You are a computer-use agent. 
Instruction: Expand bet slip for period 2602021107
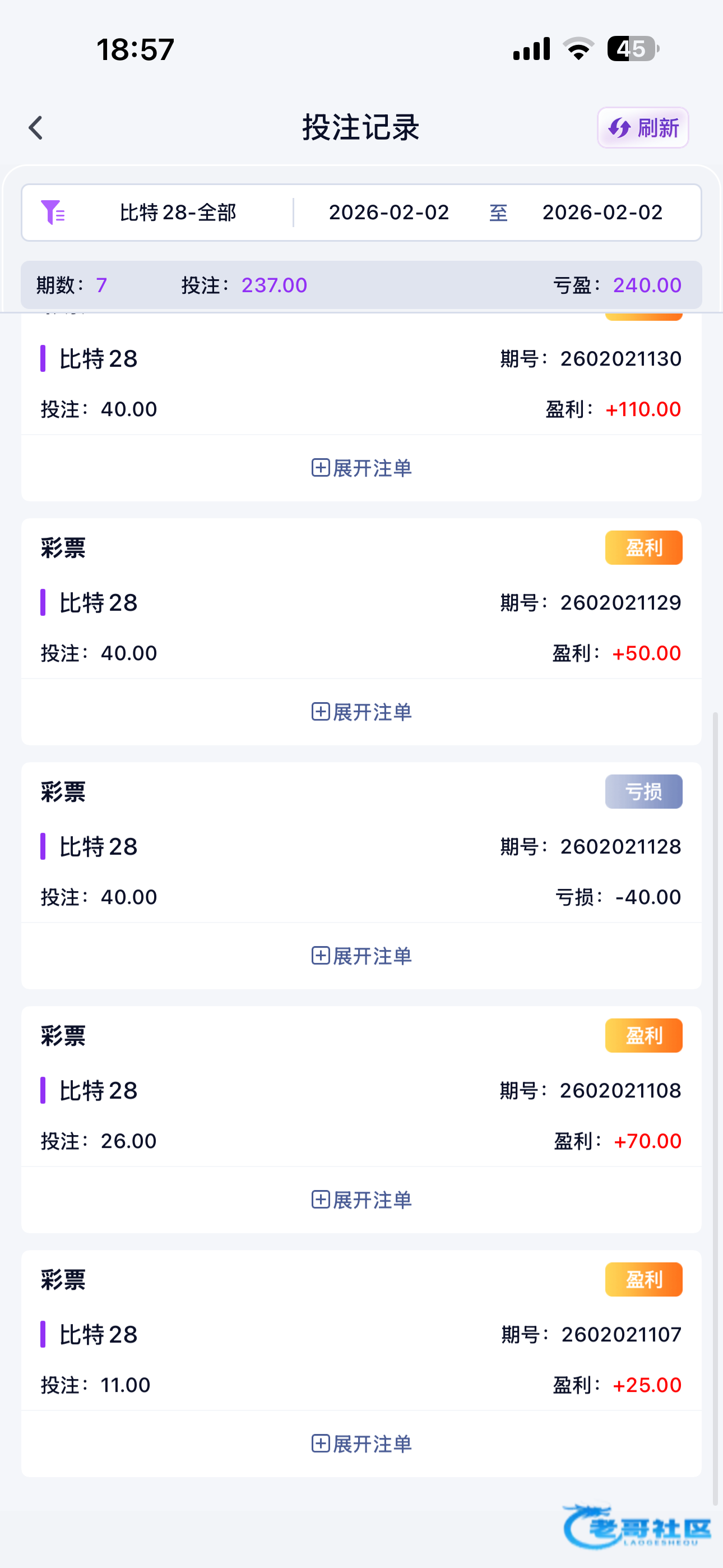[x=361, y=1444]
